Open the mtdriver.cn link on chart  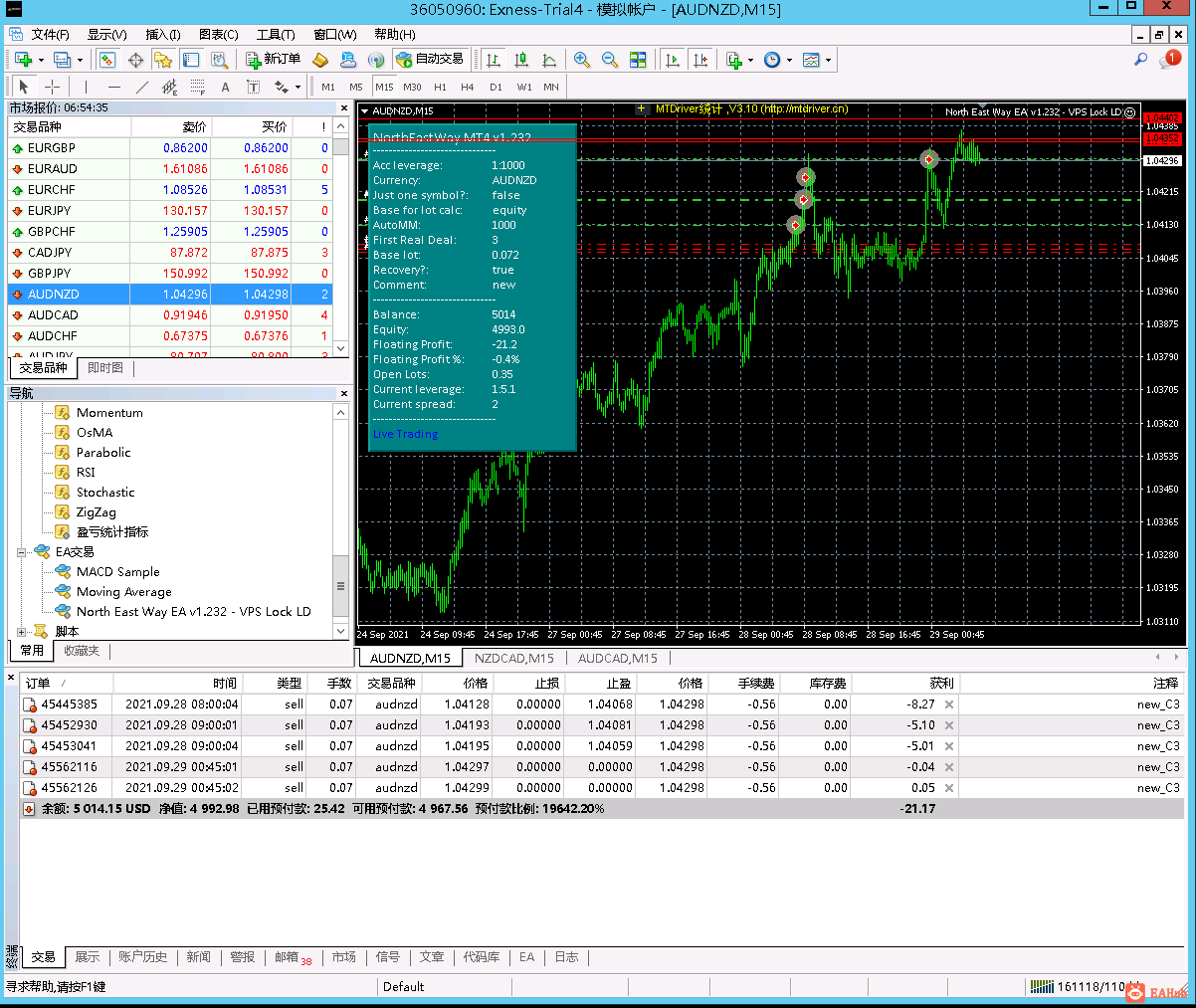pyautogui.click(x=804, y=109)
